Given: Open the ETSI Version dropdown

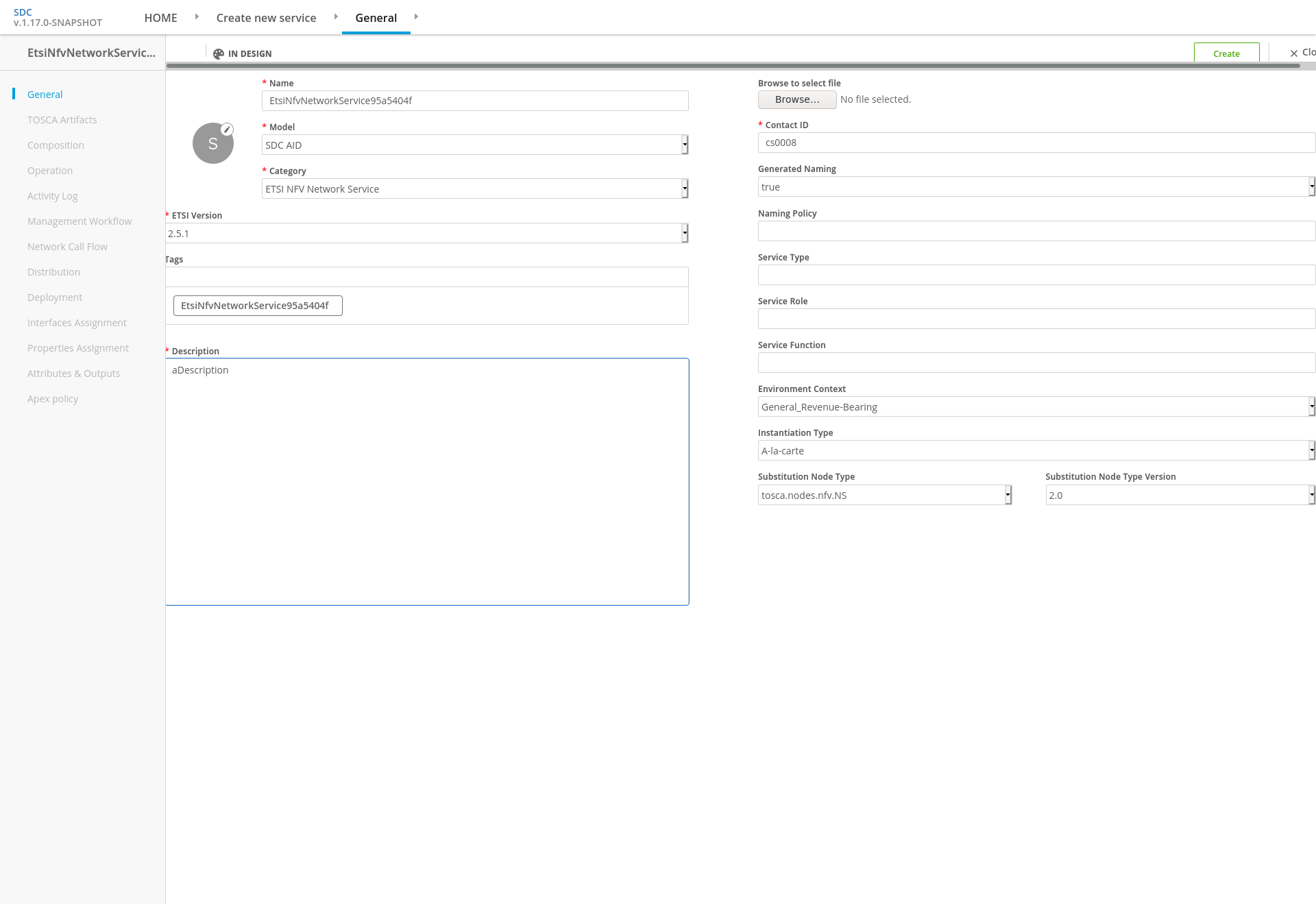Looking at the screenshot, I should tap(426, 233).
